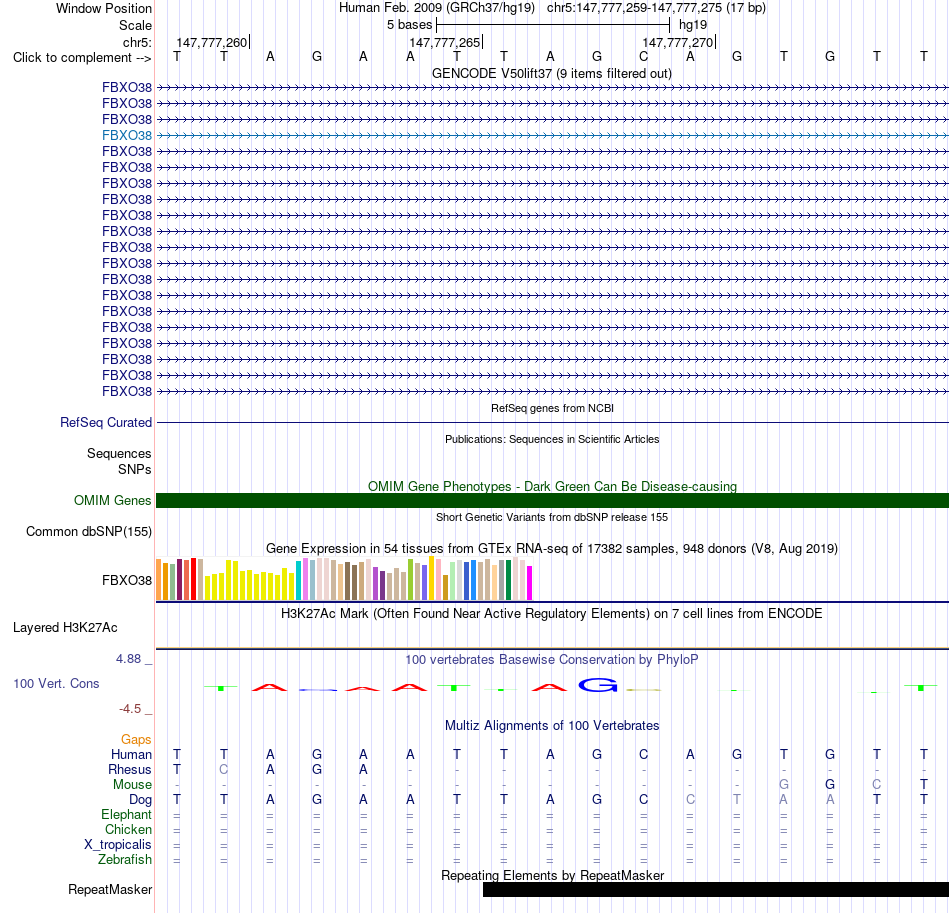Open 'Publications: Sequences in Scientific Articles' title
This screenshot has width=950, height=913.
552,439
